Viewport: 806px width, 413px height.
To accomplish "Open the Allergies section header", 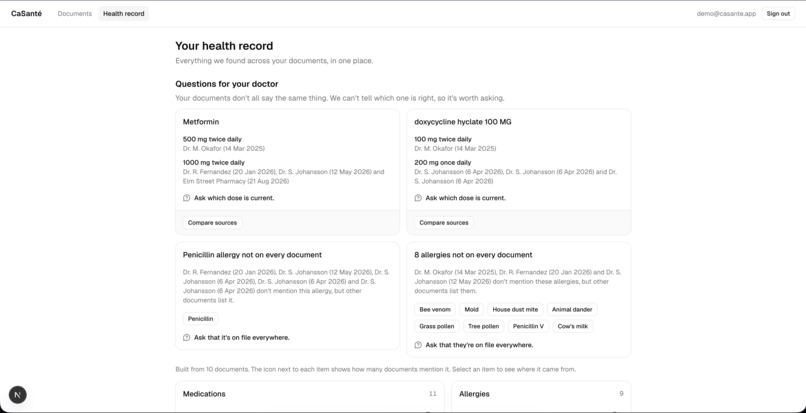I will pyautogui.click(x=541, y=394).
